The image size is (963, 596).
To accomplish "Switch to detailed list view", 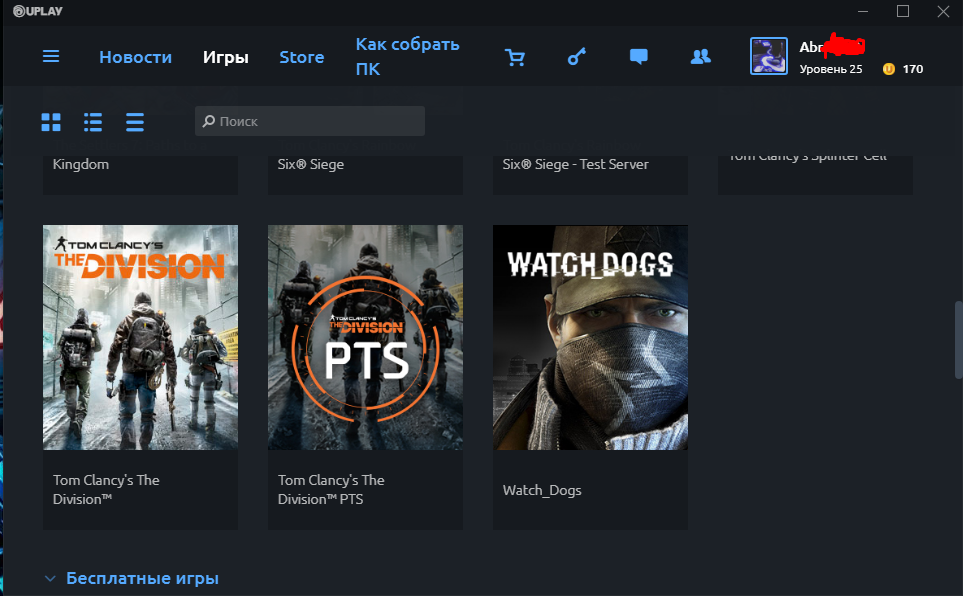I will pos(93,122).
